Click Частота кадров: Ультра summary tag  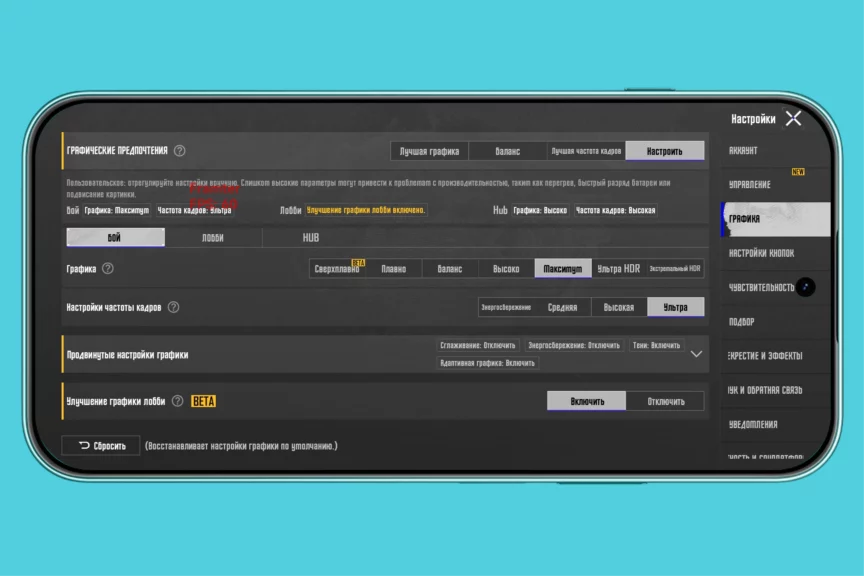point(195,210)
